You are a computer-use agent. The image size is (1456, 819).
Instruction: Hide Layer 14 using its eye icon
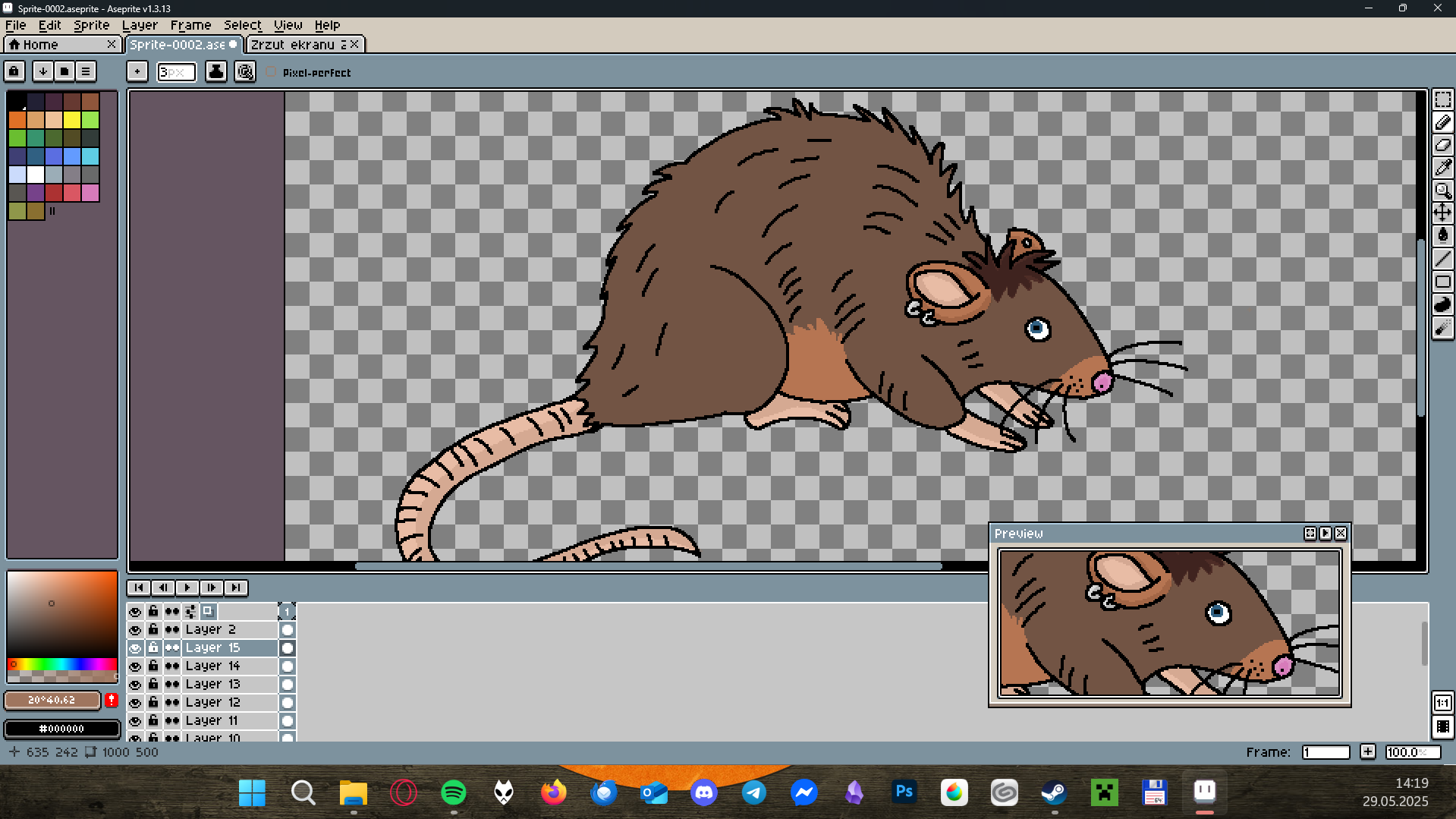pos(135,666)
